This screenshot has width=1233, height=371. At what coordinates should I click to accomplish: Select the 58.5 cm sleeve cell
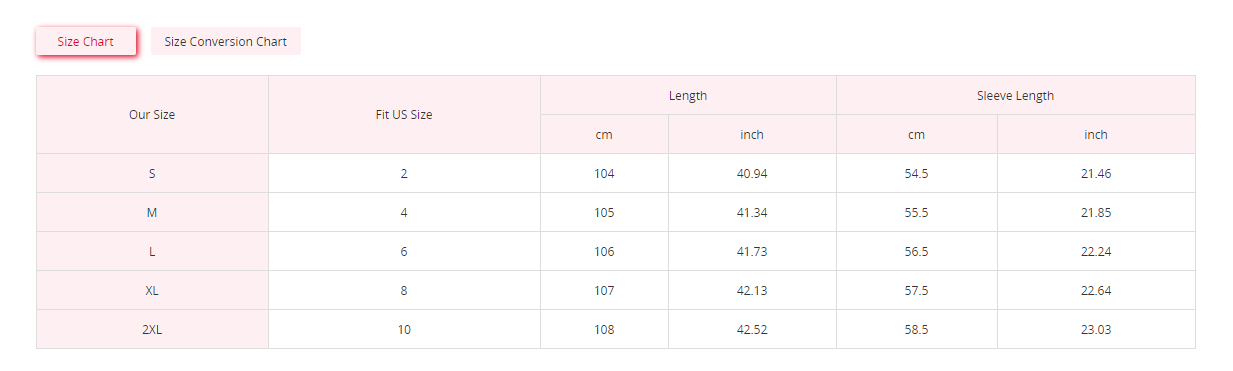[917, 329]
